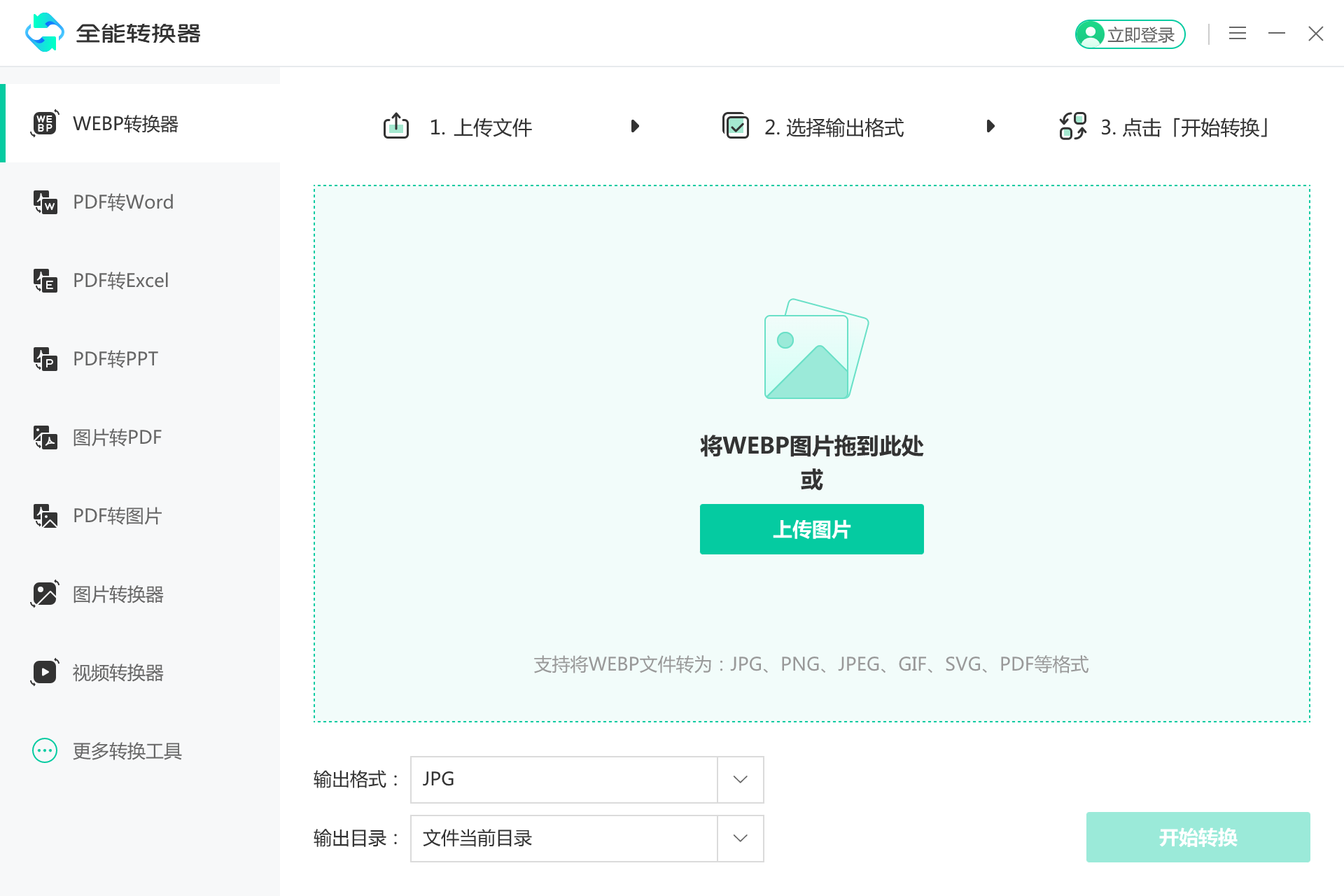Open the PDF转PPT tool
Image resolution: width=1344 pixels, height=896 pixels.
[x=45, y=359]
